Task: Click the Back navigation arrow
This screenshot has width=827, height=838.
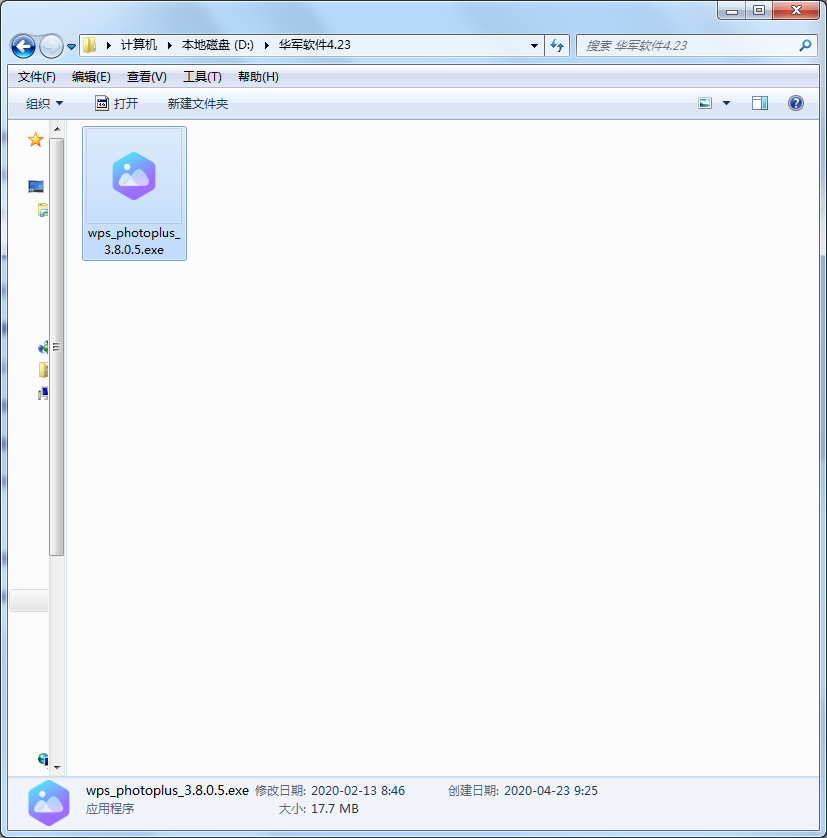Action: 22,46
